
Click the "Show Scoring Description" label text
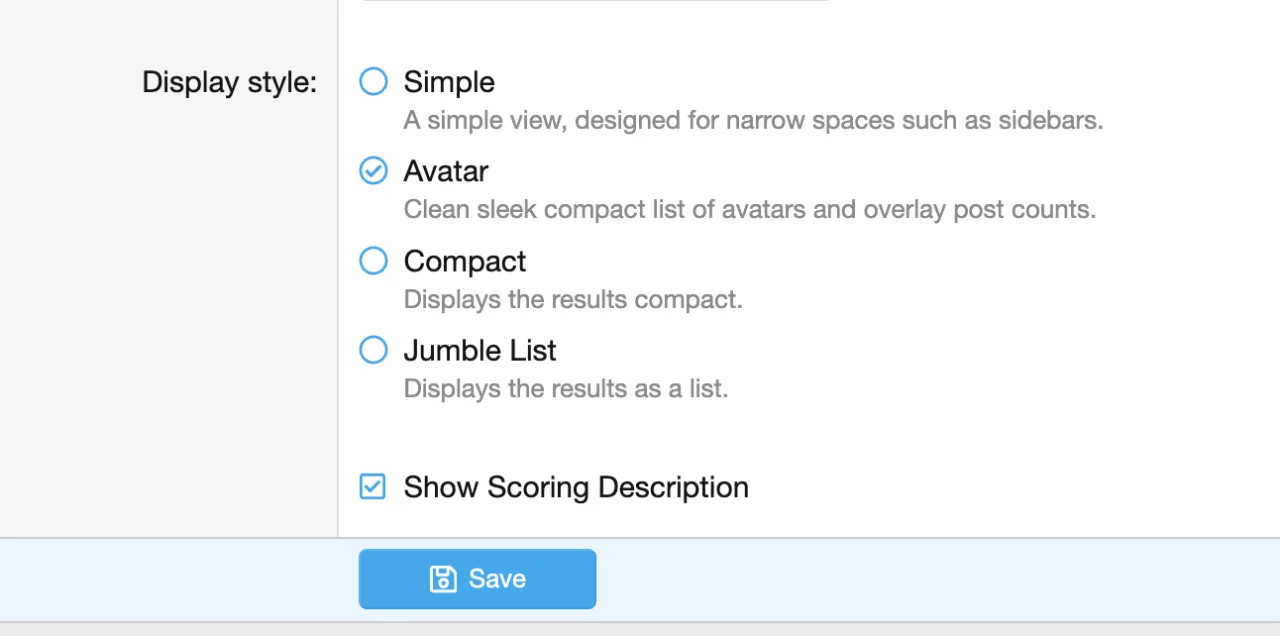click(x=576, y=487)
